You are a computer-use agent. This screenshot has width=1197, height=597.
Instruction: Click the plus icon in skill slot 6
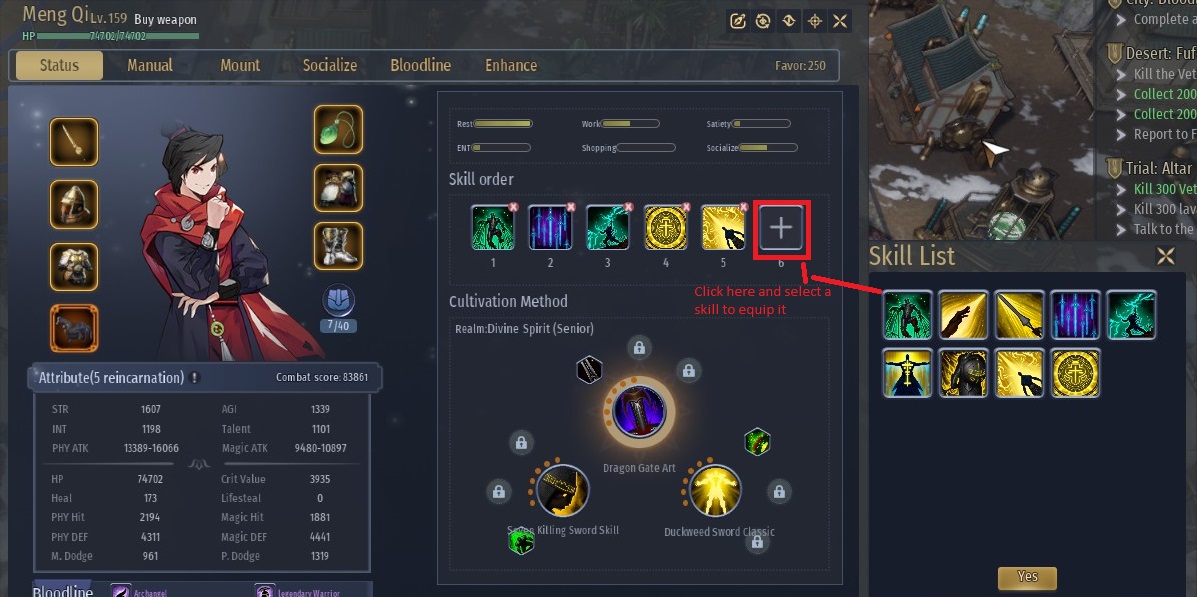[780, 228]
